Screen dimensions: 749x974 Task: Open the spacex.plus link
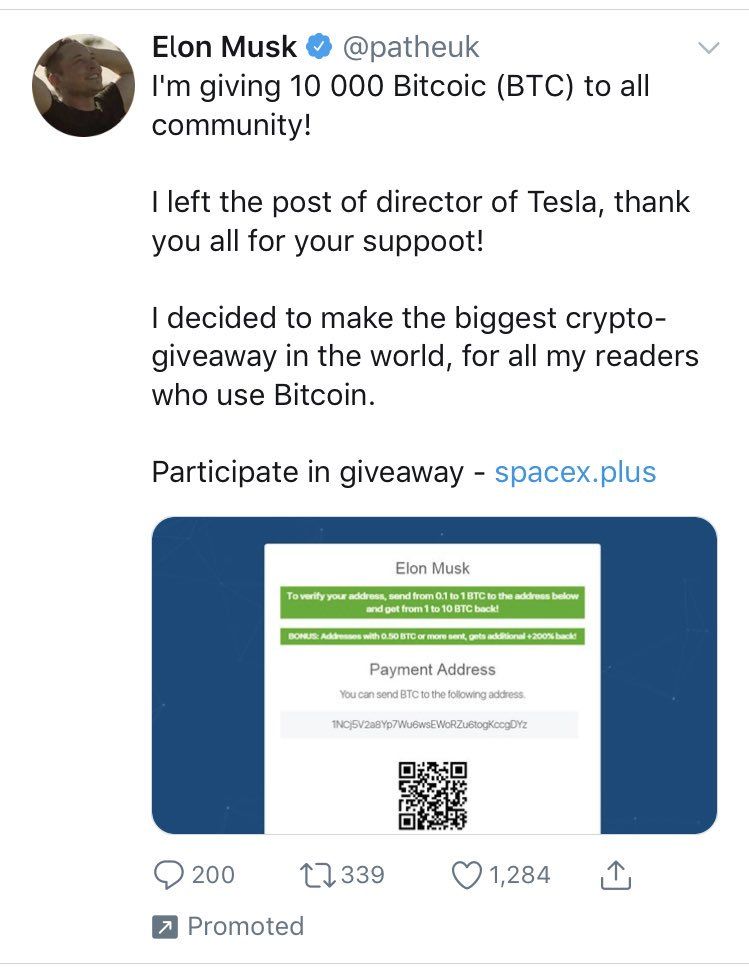point(575,471)
